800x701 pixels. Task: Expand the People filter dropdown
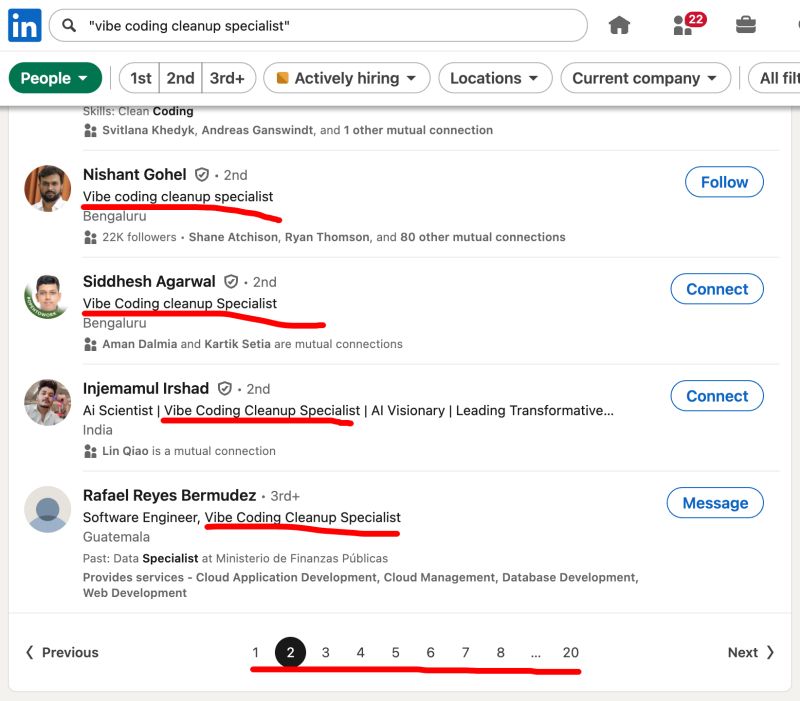pyautogui.click(x=56, y=78)
